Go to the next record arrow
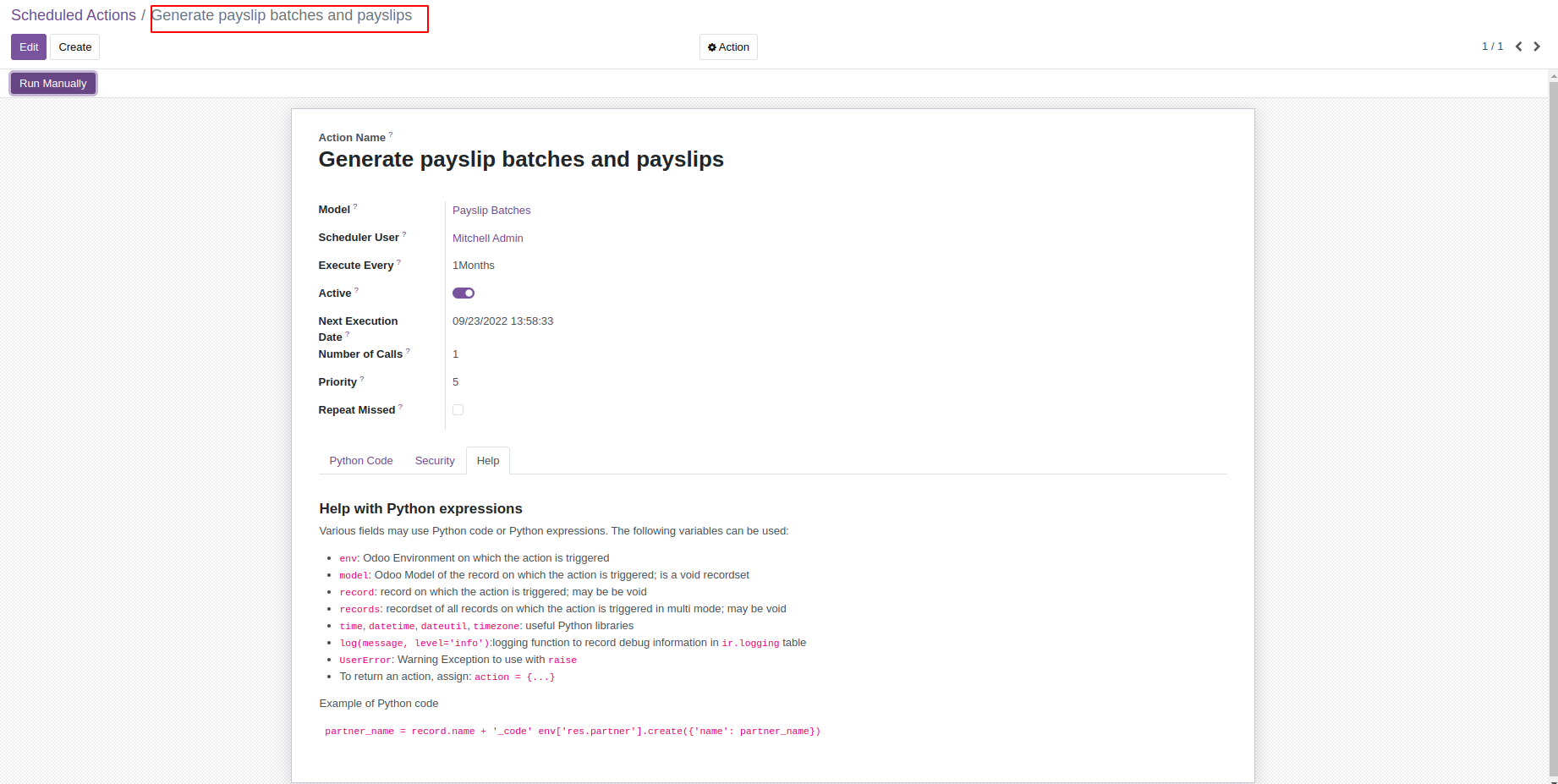1558x784 pixels. pos(1537,47)
